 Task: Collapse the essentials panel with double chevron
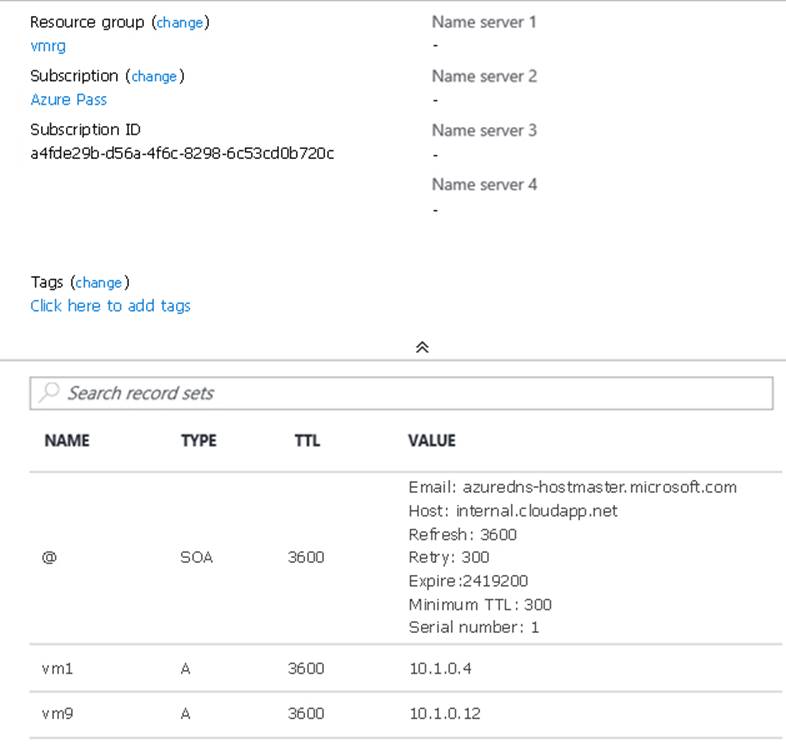pyautogui.click(x=422, y=347)
